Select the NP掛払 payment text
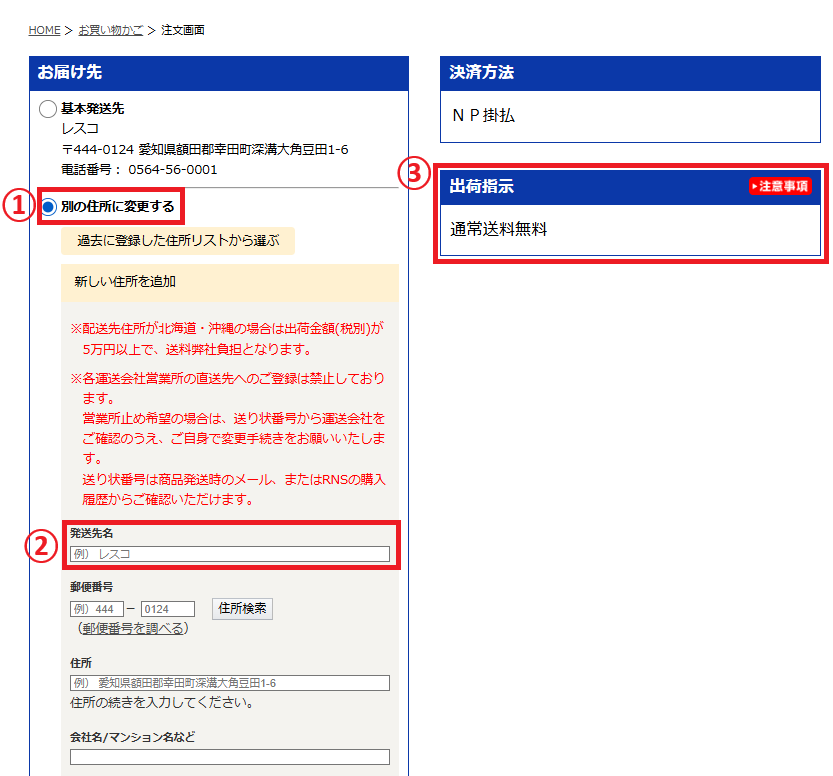Image resolution: width=833 pixels, height=776 pixels. (484, 115)
